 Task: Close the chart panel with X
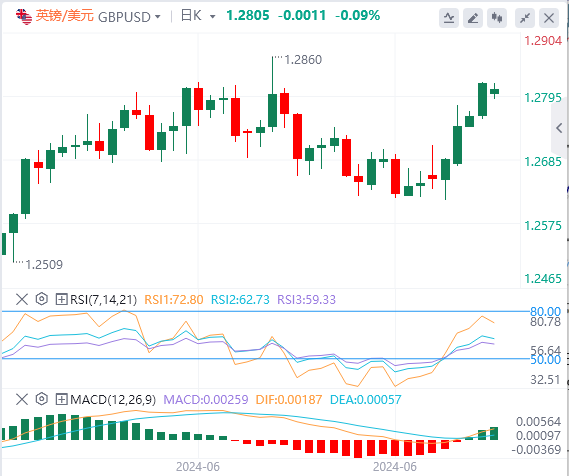pos(549,18)
